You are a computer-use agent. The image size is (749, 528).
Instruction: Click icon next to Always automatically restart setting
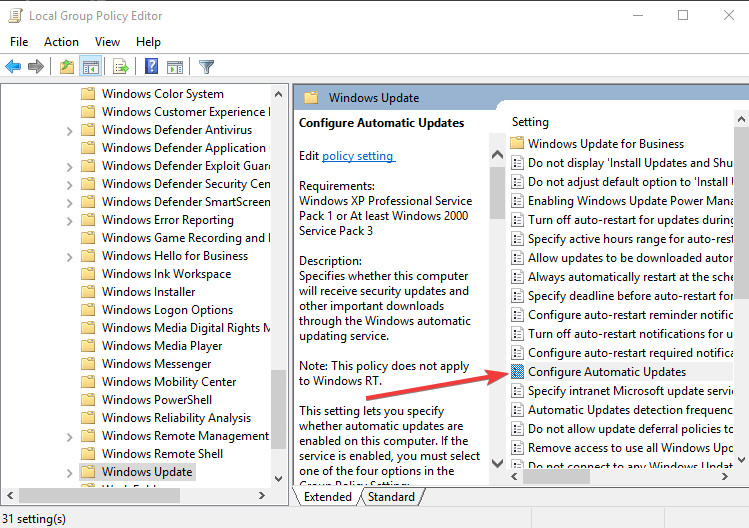(x=517, y=277)
